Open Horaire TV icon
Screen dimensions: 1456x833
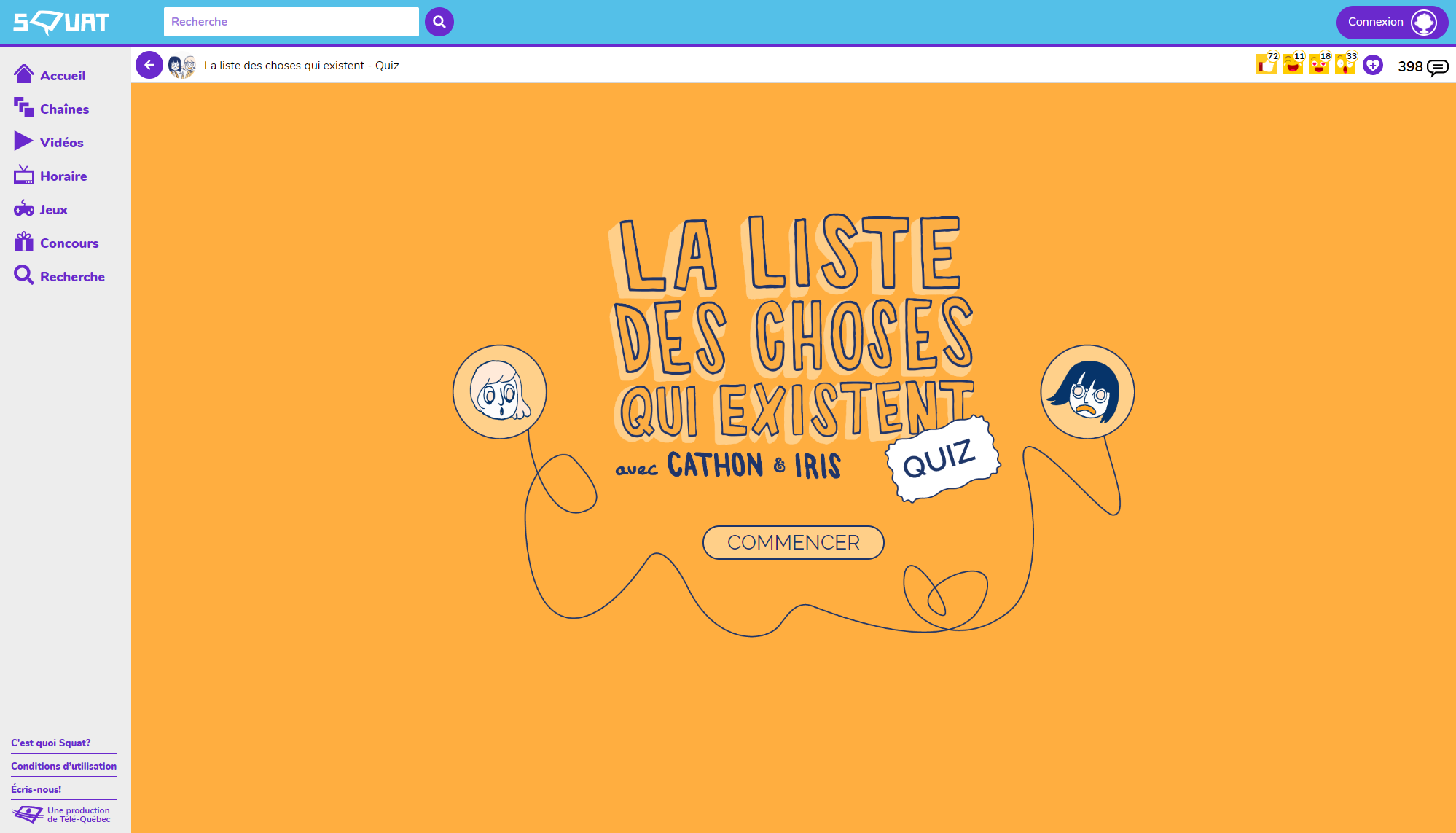coord(24,174)
